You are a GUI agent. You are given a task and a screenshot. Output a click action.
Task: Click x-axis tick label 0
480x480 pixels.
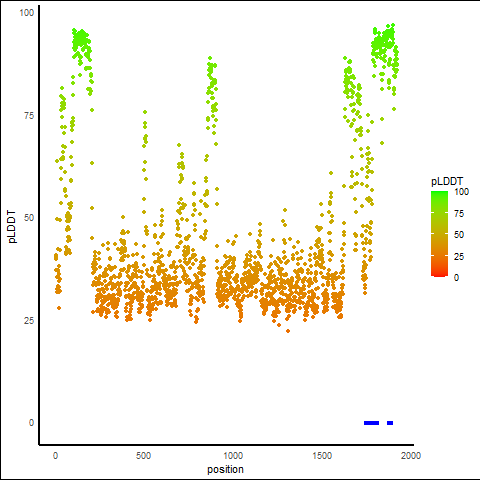pos(55,456)
